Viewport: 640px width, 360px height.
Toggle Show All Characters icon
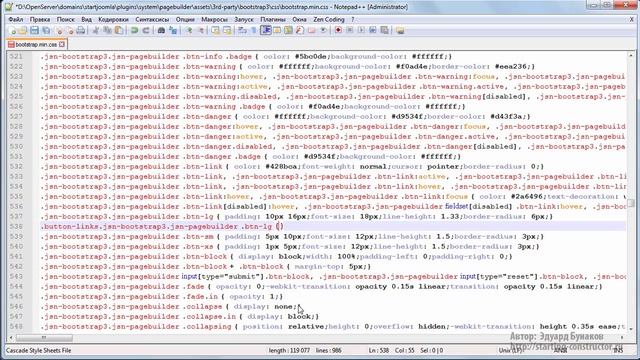tap(253, 31)
